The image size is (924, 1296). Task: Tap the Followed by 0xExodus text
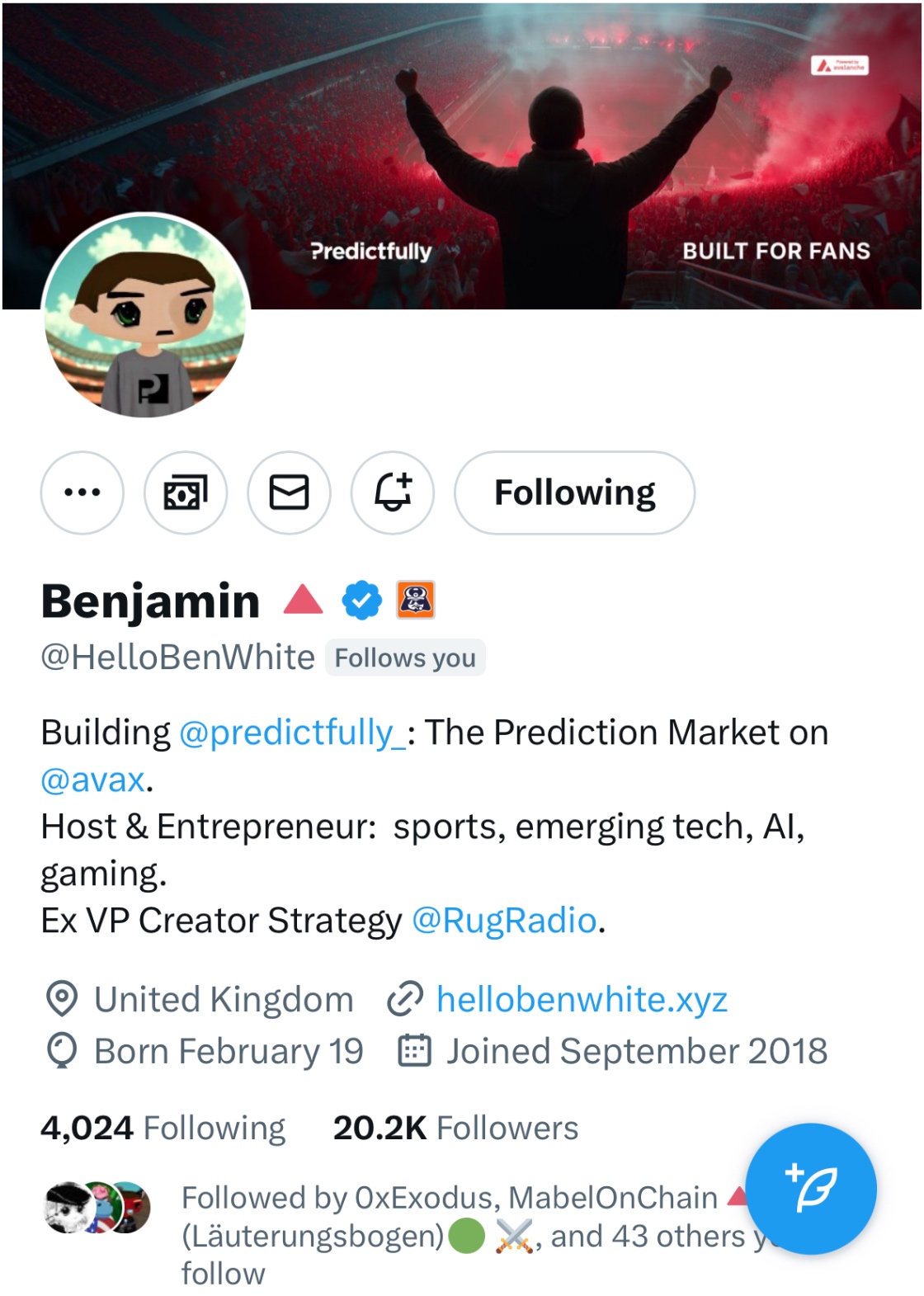tap(449, 1198)
